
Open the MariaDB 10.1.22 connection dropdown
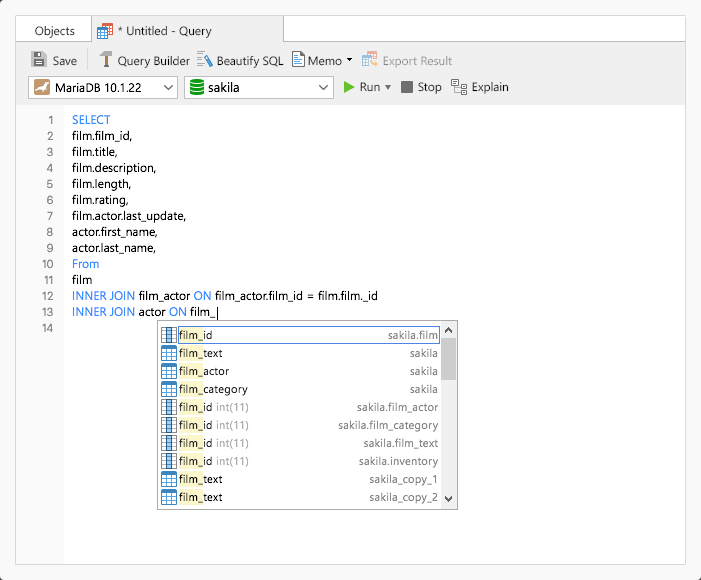pyautogui.click(x=103, y=87)
